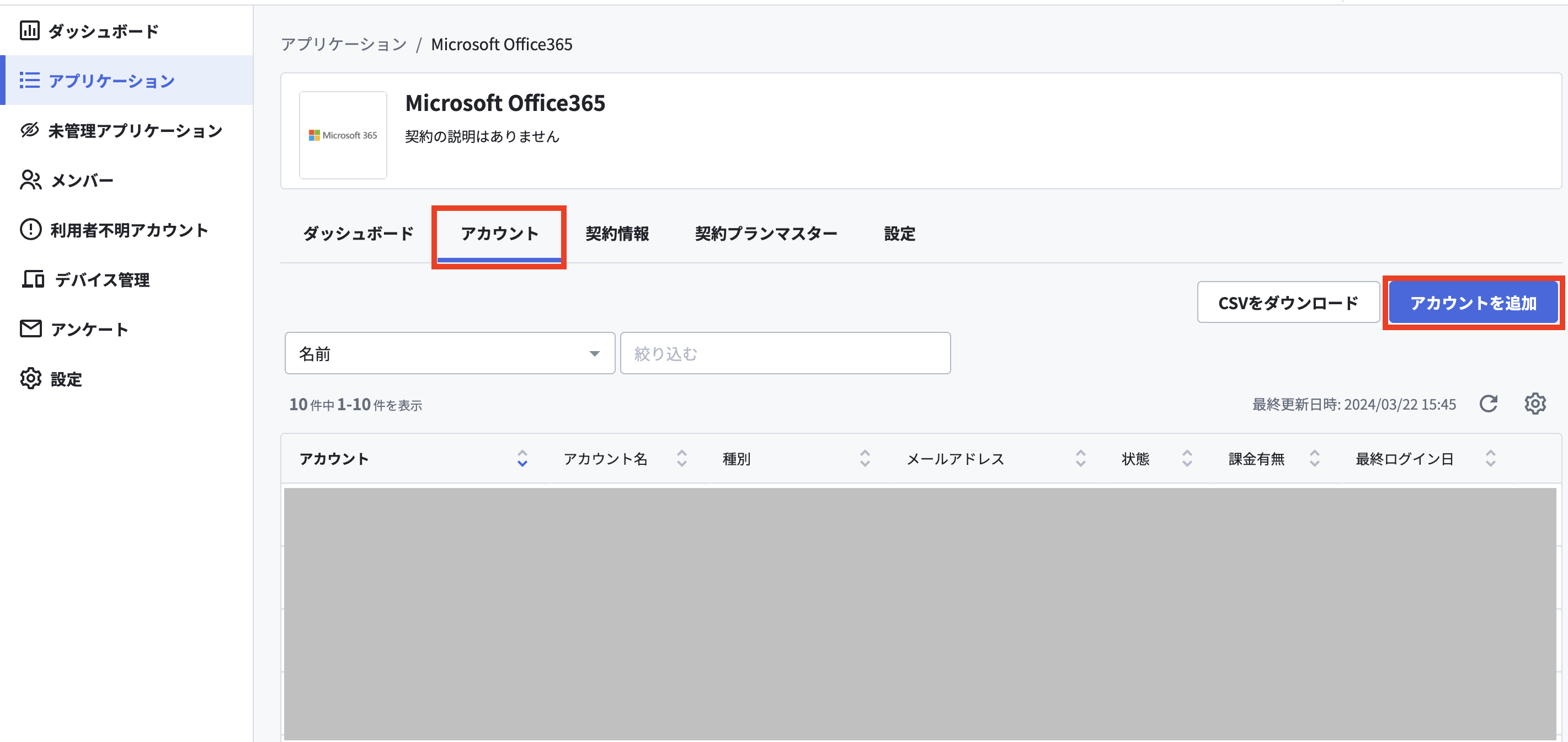Image resolution: width=1568 pixels, height=742 pixels.
Task: Click the 契約の説明はありません description text
Action: 482,136
